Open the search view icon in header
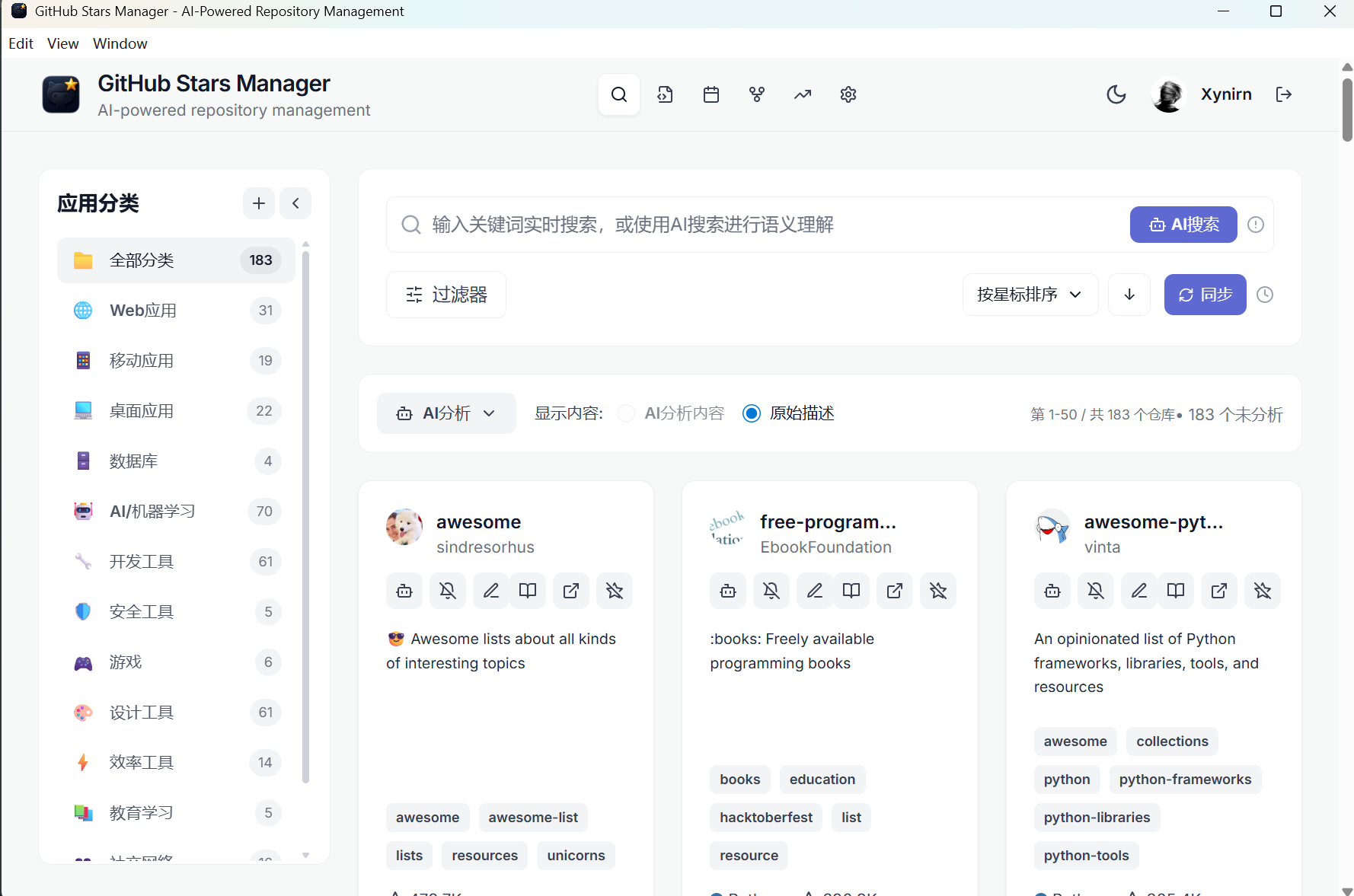Image resolution: width=1354 pixels, height=896 pixels. coord(619,94)
